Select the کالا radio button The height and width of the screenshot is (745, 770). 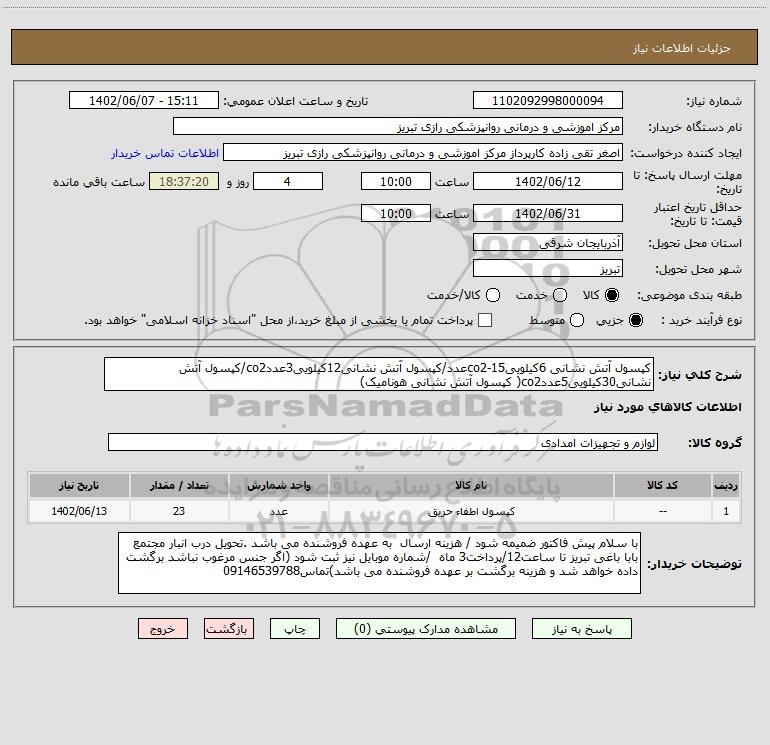[612, 295]
